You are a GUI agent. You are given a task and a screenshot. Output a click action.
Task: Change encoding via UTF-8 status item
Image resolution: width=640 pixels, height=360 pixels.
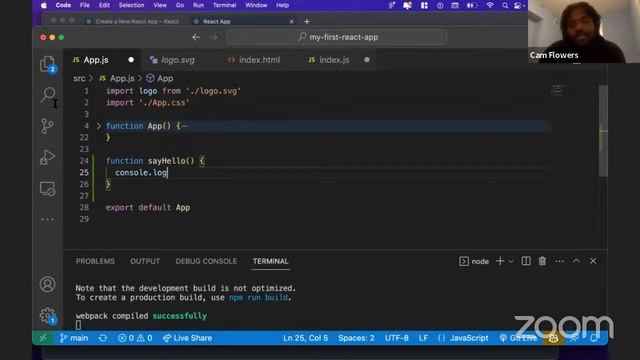coord(396,338)
